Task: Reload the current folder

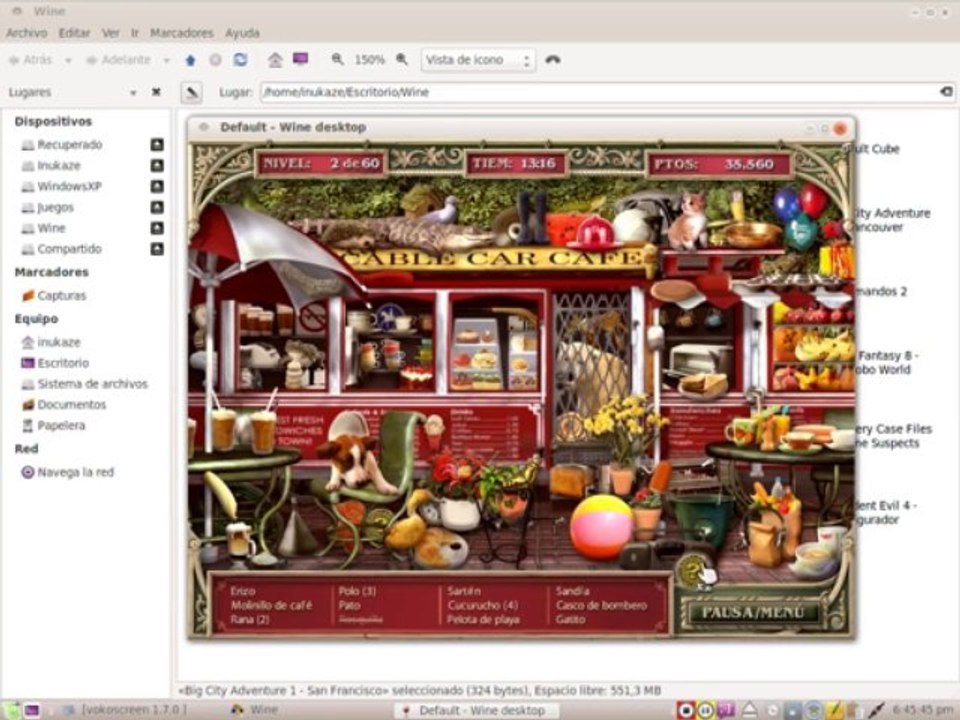Action: (x=240, y=59)
